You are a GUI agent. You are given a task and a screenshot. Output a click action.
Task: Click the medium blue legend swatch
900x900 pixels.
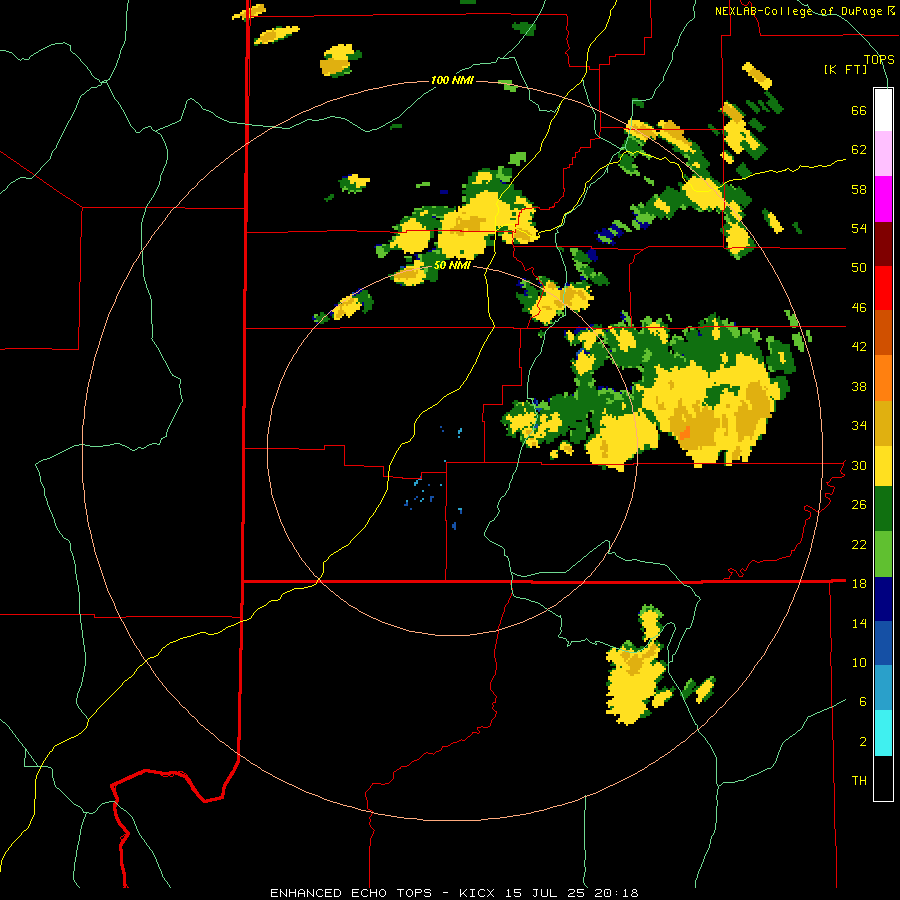coord(883,643)
